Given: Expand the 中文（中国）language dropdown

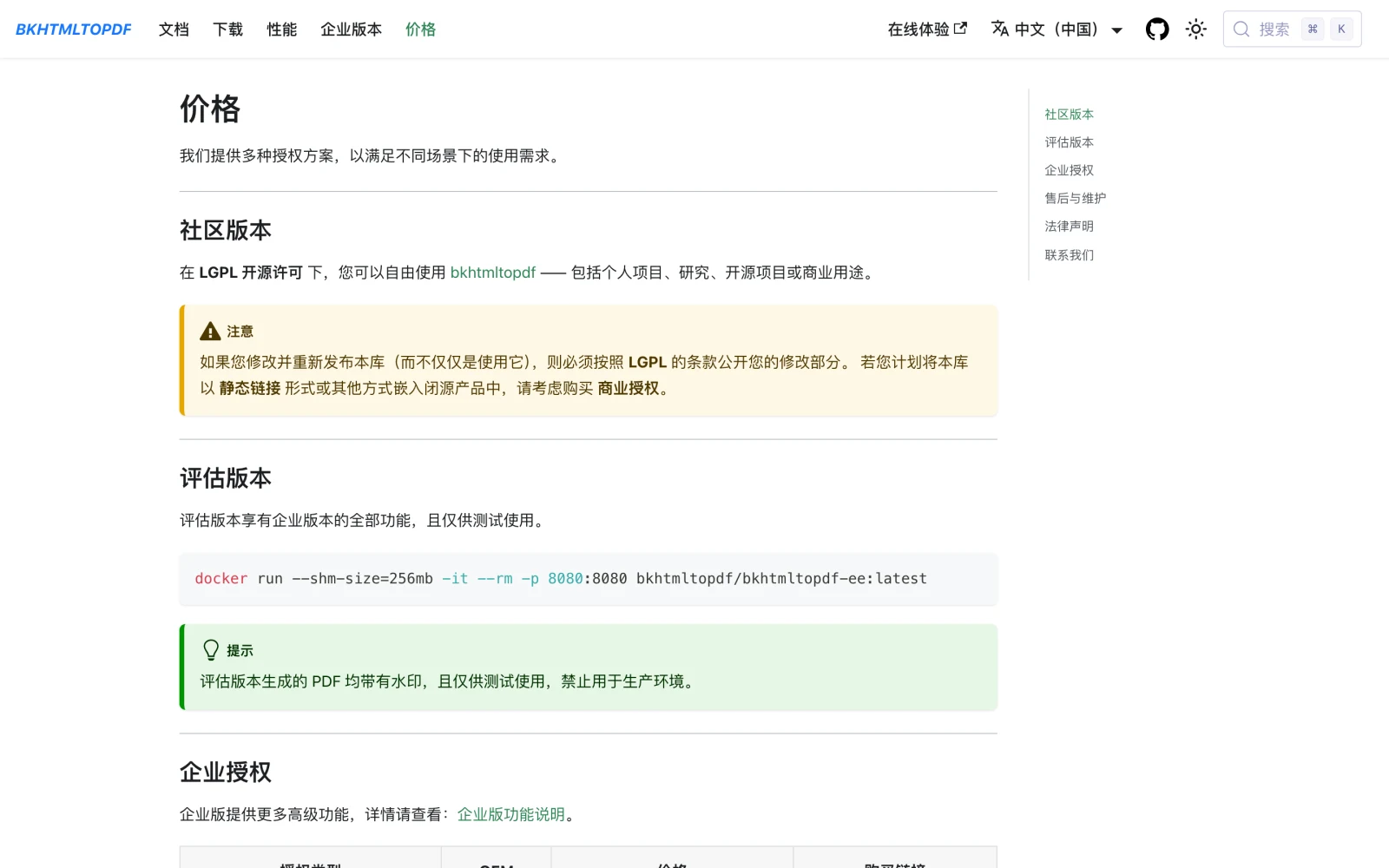Looking at the screenshot, I should [x=1057, y=30].
